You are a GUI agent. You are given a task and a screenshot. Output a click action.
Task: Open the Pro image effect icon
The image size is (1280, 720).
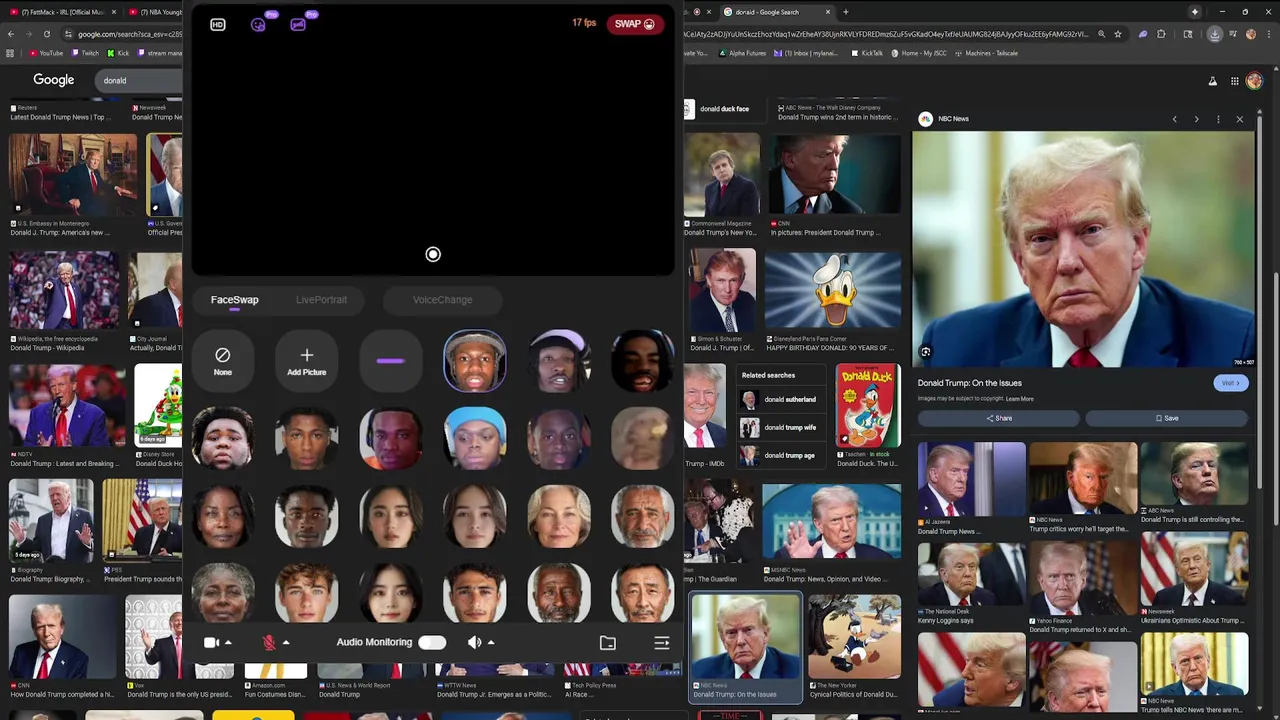click(299, 23)
